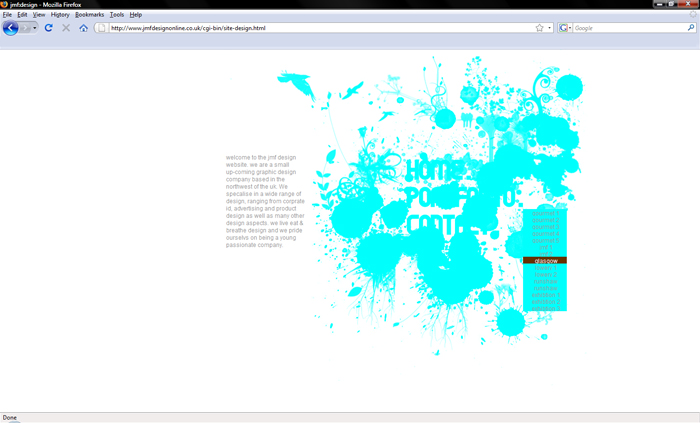Open the back/forward history dropdown arrow
This screenshot has width=700, height=423.
pyautogui.click(x=34, y=28)
